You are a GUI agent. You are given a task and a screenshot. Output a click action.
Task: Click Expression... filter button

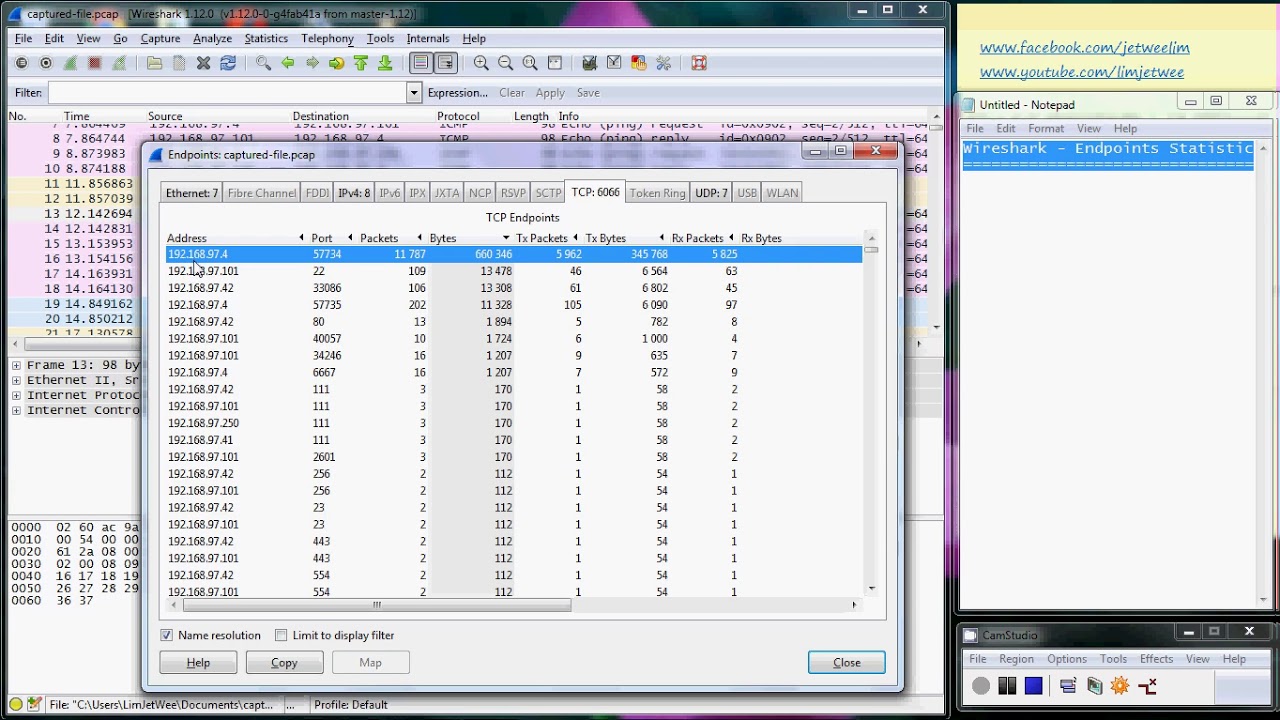pos(458,93)
